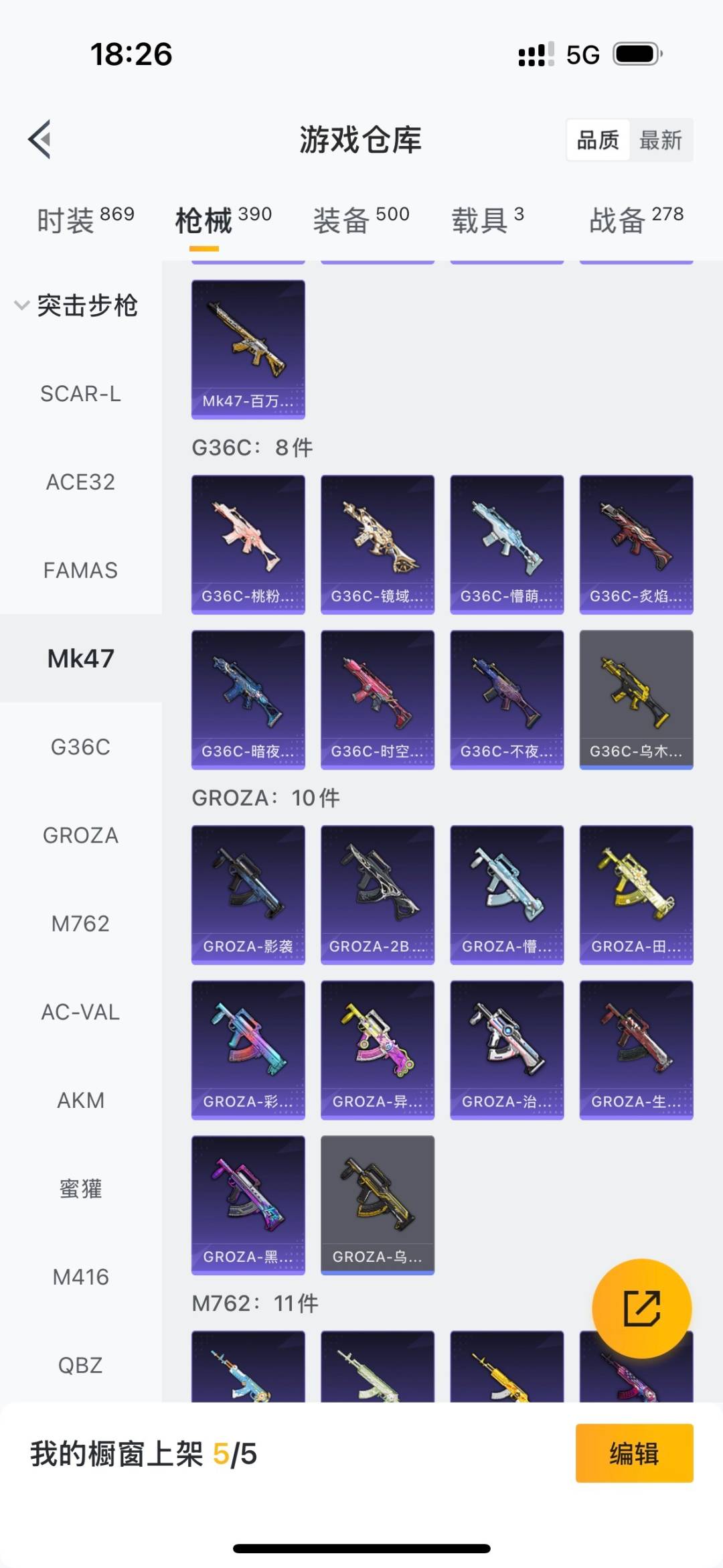723x1568 pixels.
Task: Select 蜜獾 in the weapon sidebar
Action: tap(81, 1188)
